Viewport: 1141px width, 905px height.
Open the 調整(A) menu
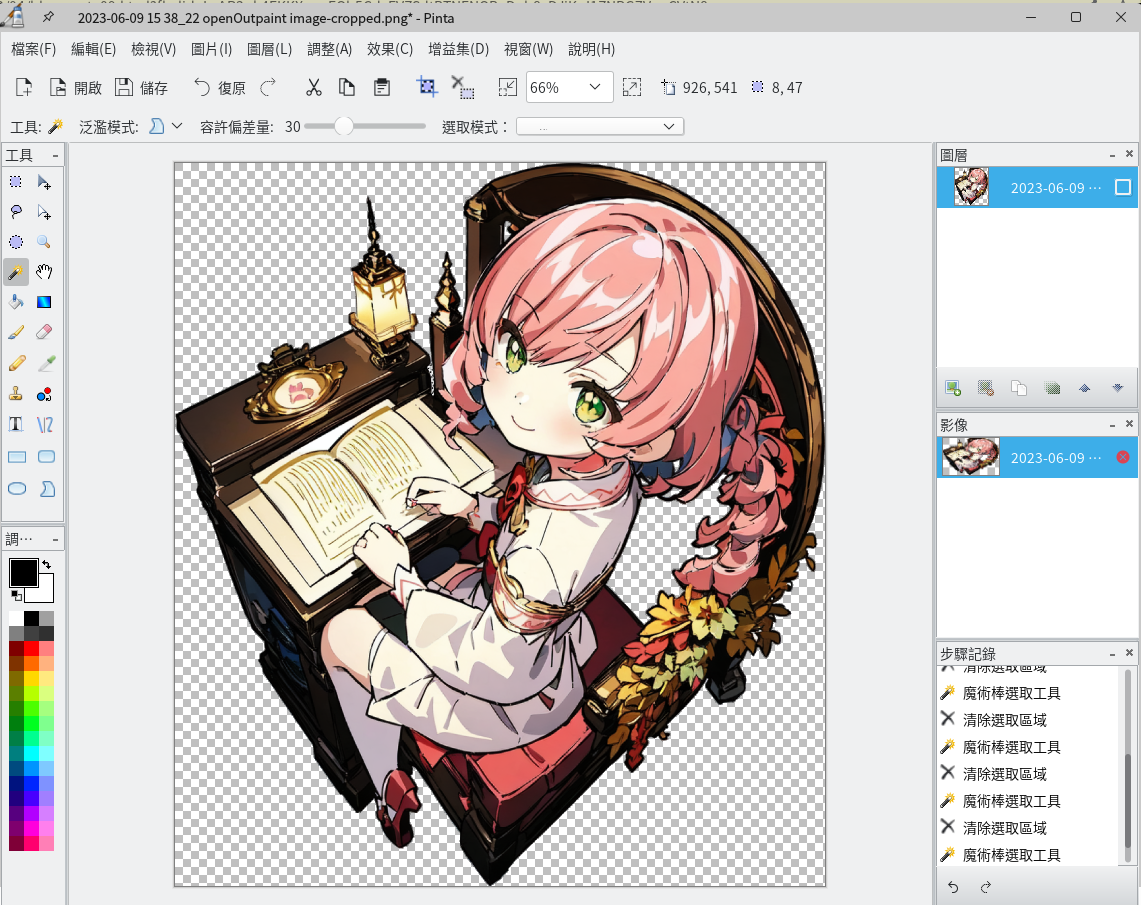[330, 49]
